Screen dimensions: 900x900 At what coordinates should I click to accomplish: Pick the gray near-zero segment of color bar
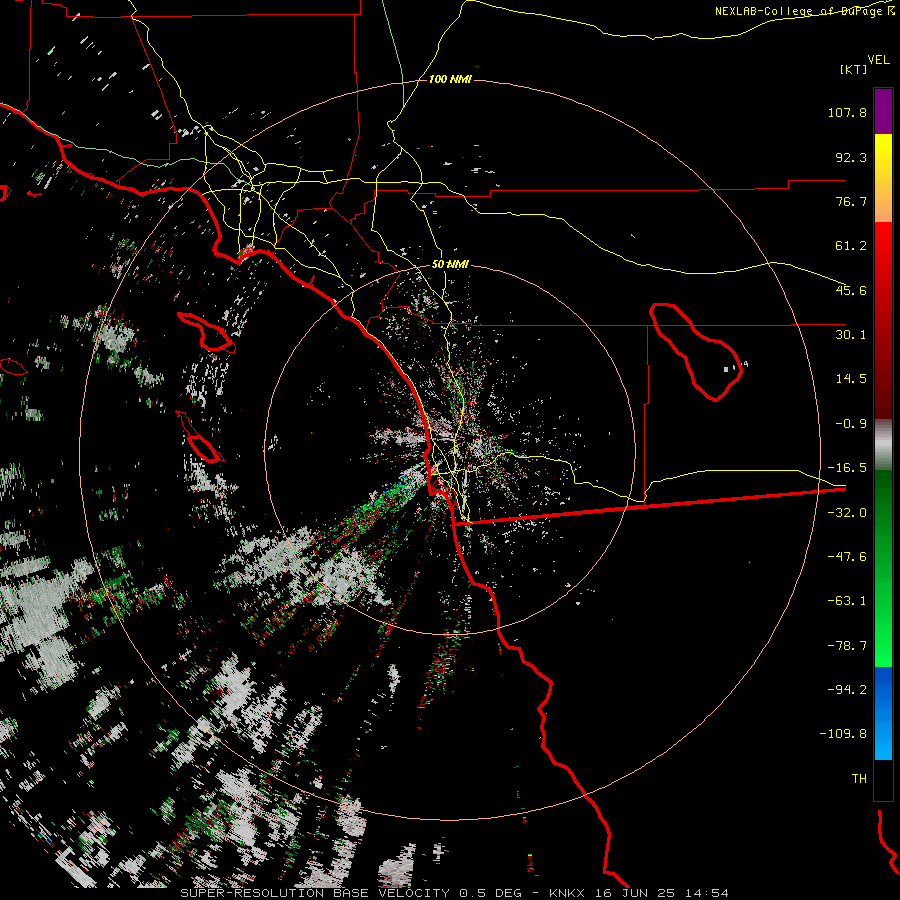pos(883,445)
